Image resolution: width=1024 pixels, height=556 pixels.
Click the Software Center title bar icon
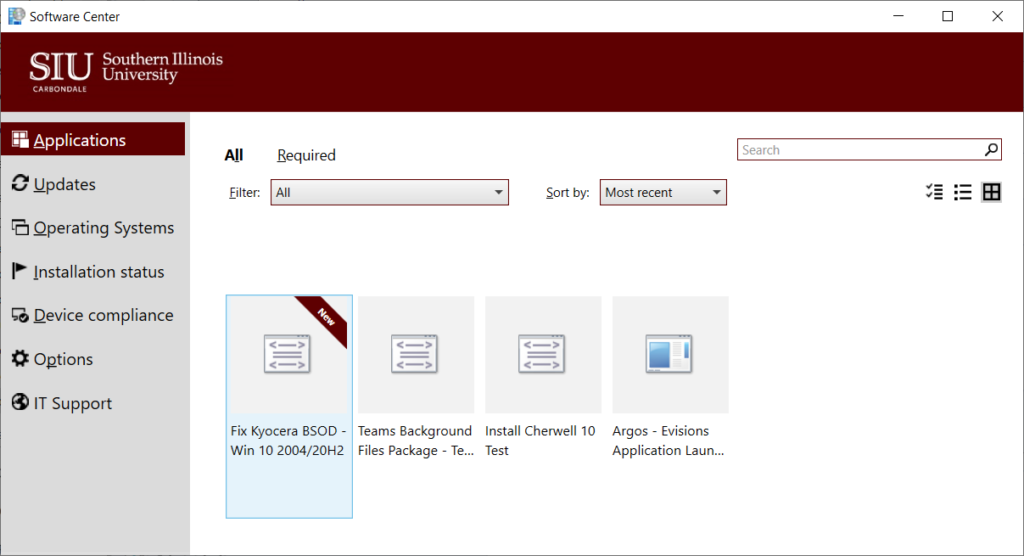[x=16, y=16]
